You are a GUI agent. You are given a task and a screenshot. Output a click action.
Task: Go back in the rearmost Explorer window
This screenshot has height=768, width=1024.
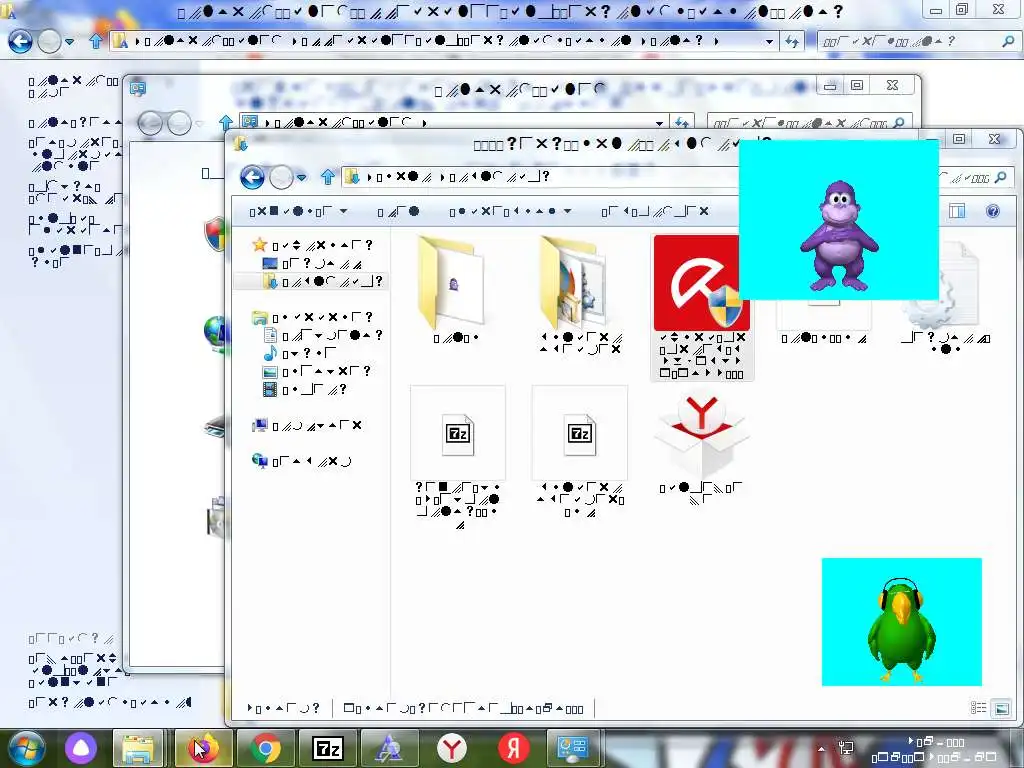tap(20, 41)
